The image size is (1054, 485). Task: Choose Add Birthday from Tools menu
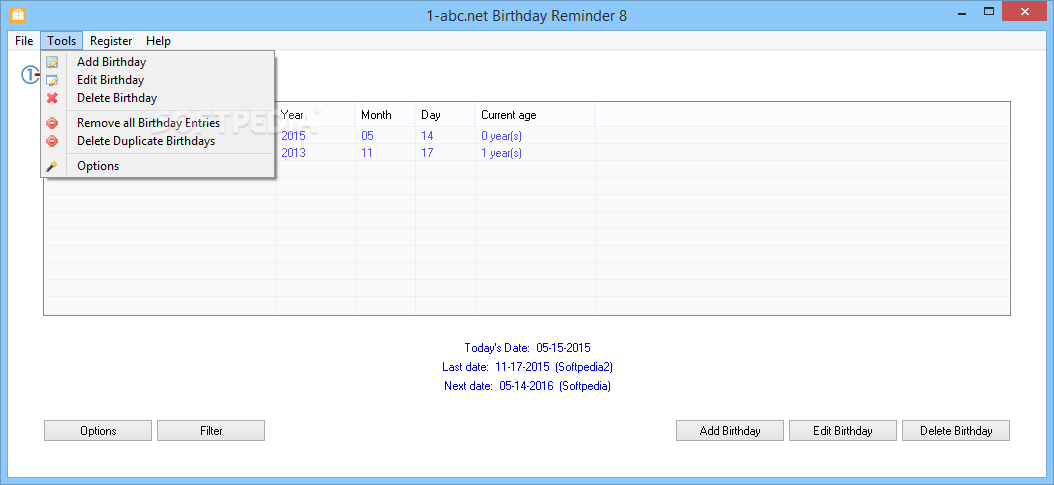point(157,62)
